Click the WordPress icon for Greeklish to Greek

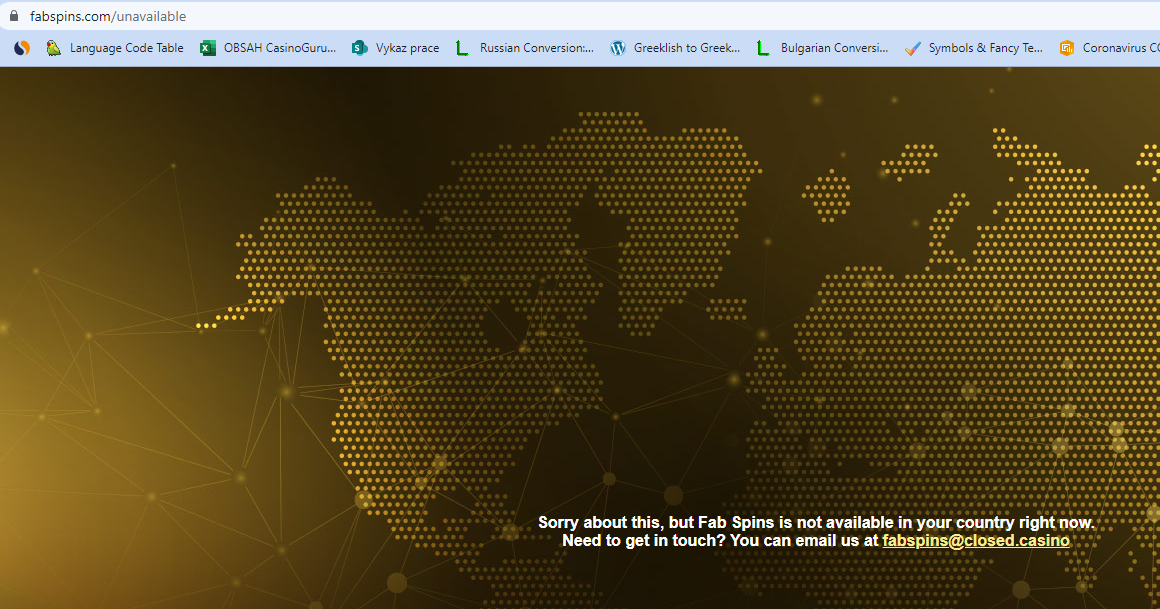(618, 48)
